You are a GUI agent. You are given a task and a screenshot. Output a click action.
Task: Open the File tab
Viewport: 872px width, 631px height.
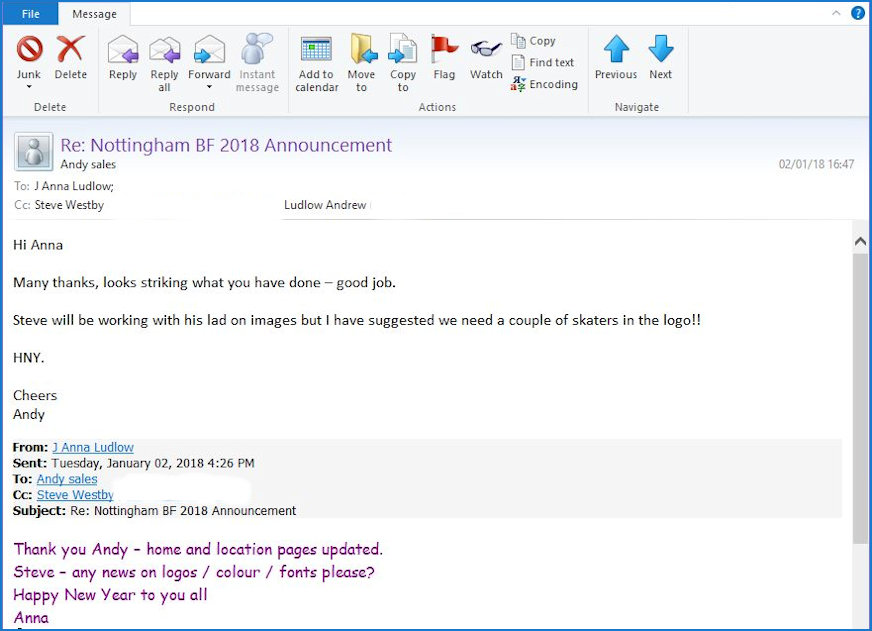[30, 14]
